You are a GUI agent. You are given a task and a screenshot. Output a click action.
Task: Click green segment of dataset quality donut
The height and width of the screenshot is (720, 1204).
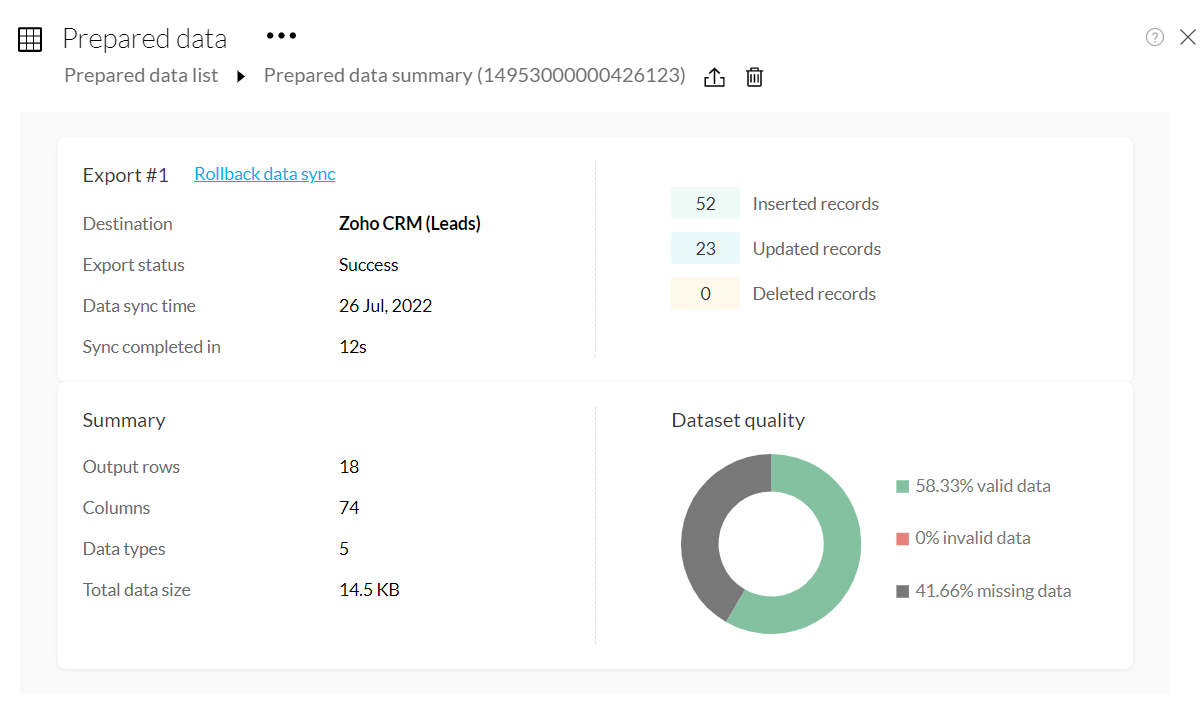(840, 560)
